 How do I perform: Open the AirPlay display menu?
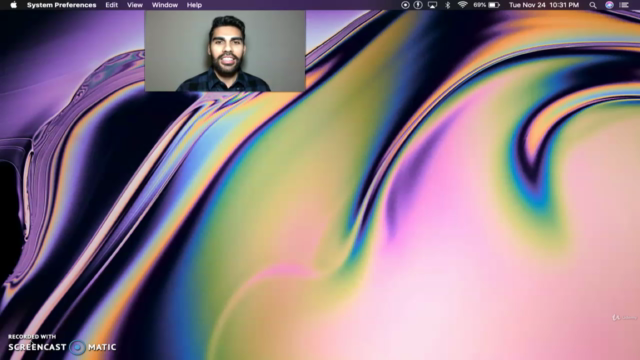point(432,5)
